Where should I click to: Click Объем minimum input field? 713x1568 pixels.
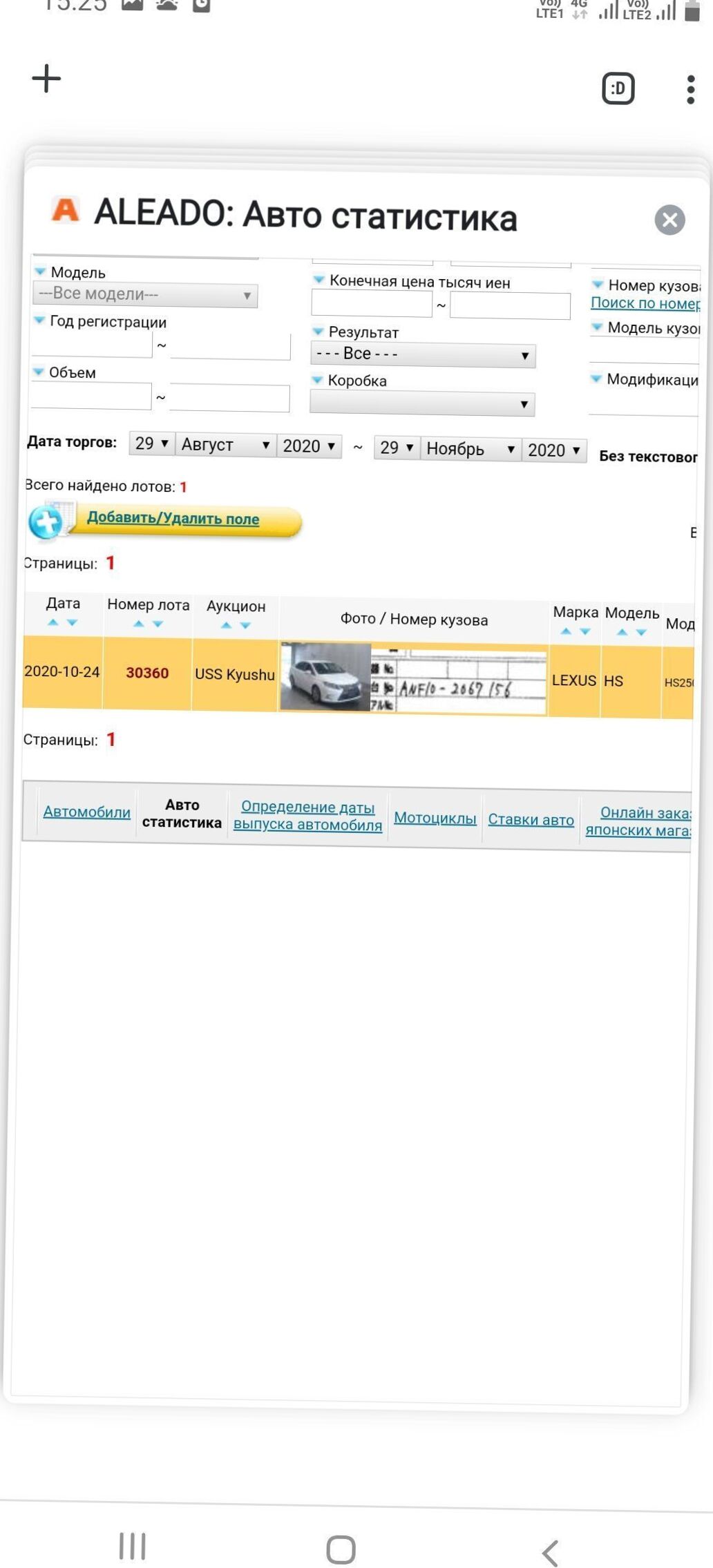[91, 396]
